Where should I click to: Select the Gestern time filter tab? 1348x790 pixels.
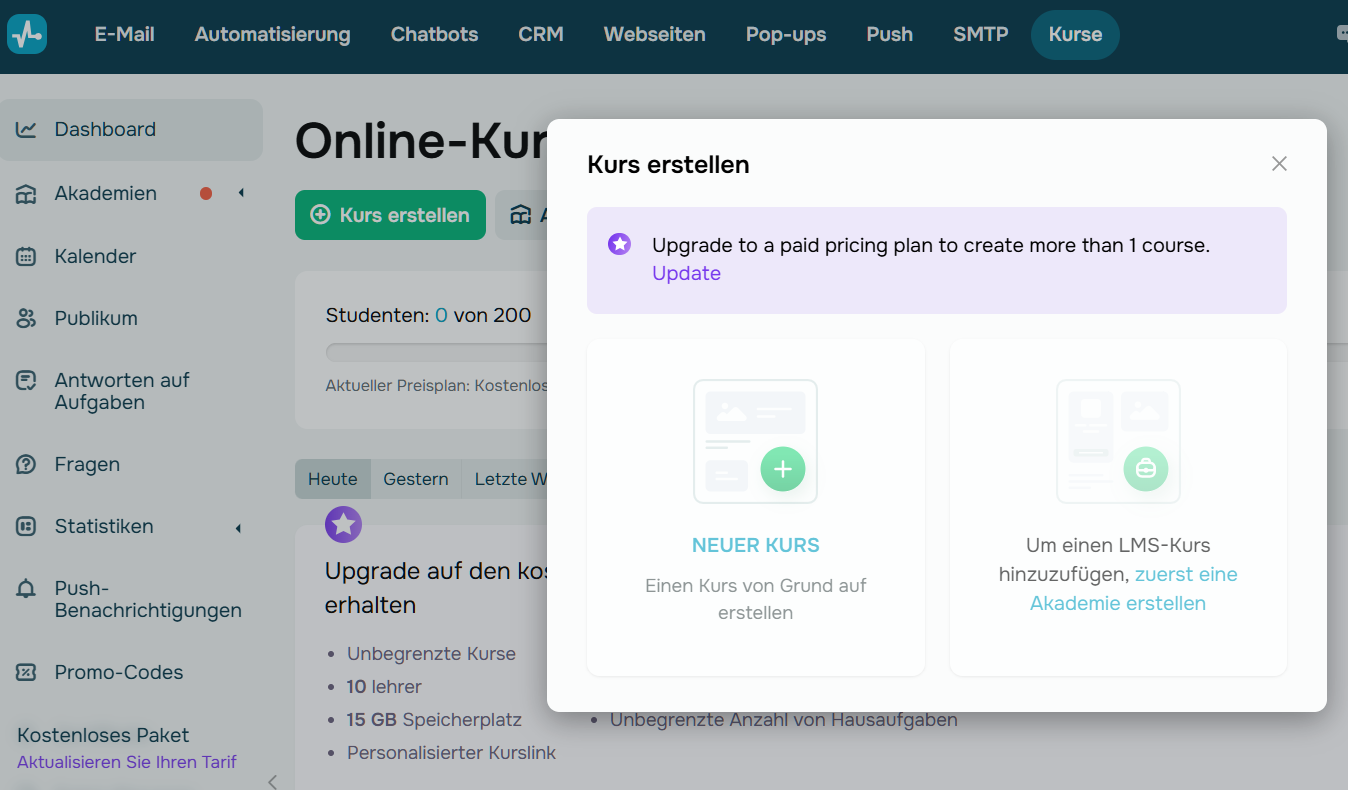[x=416, y=479]
